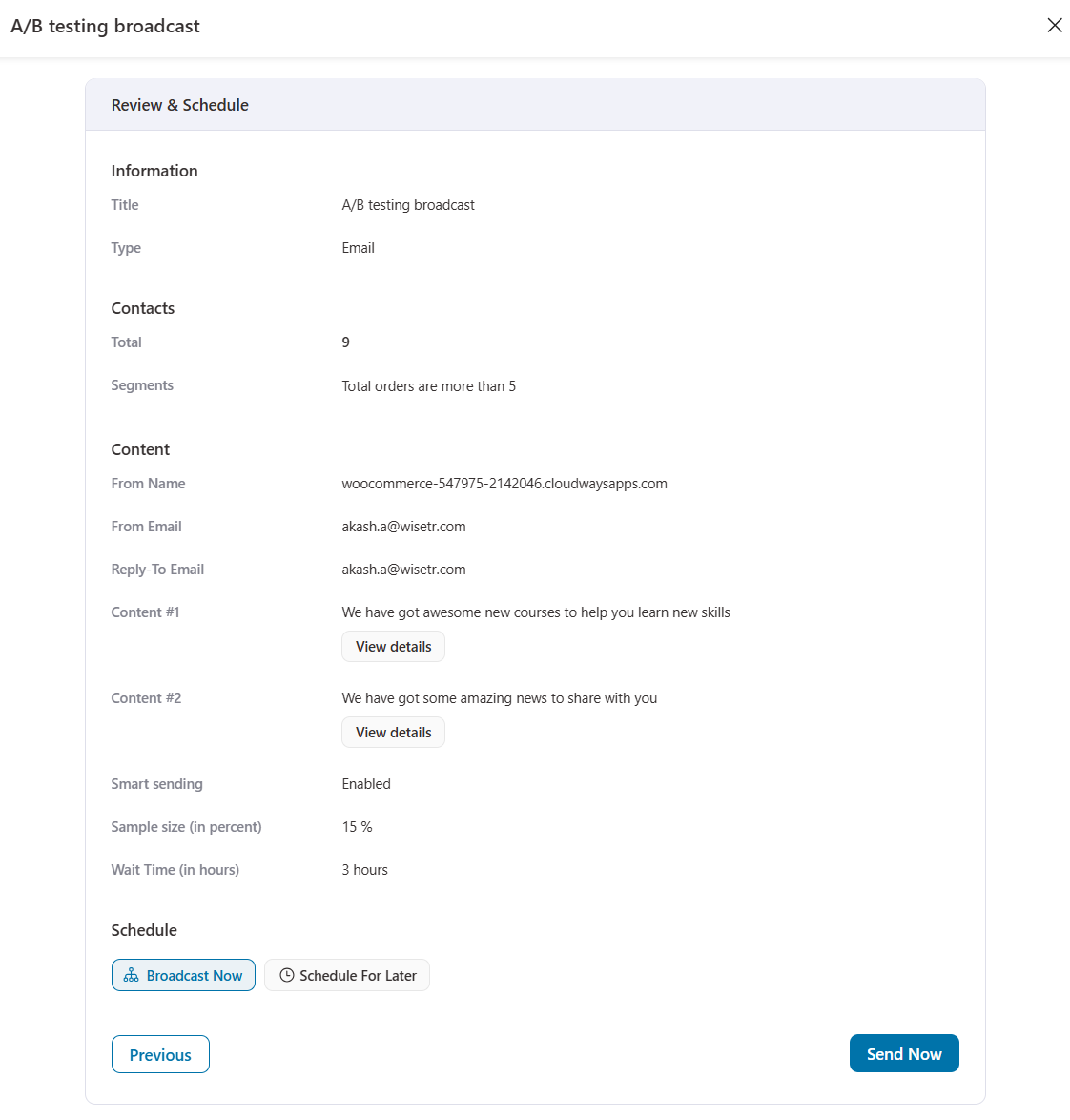Click the Smart sending Enabled value
Image resolution: width=1070 pixels, height=1120 pixels.
coord(366,783)
